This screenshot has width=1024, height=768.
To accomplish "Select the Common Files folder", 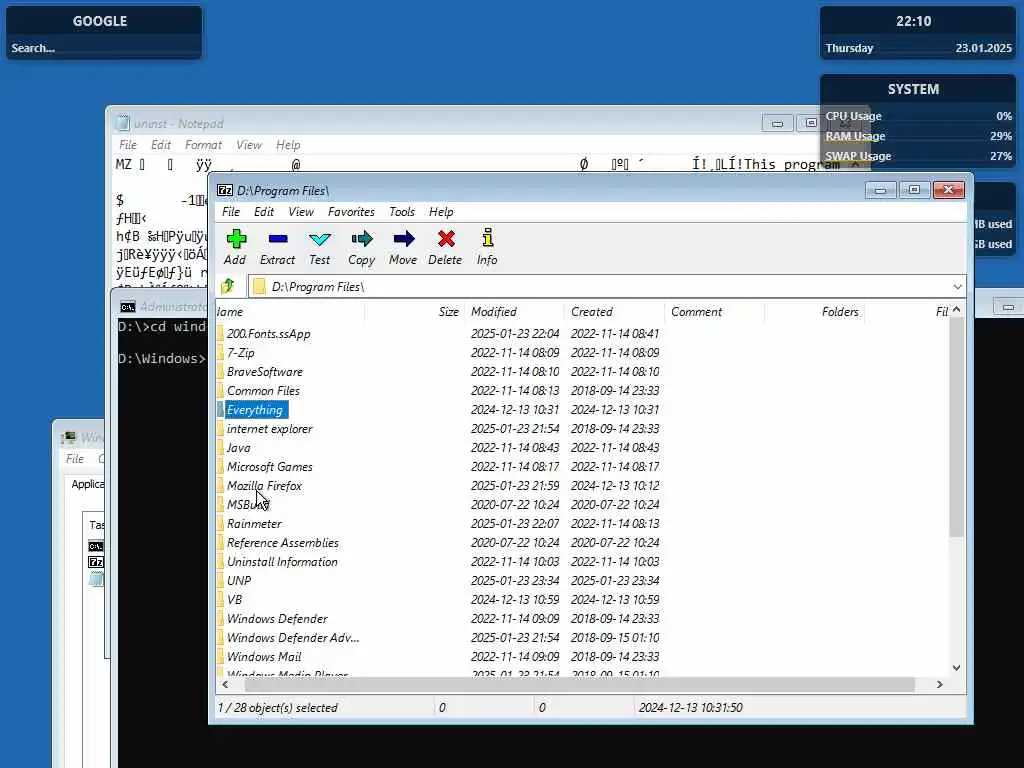I will click(x=263, y=391).
